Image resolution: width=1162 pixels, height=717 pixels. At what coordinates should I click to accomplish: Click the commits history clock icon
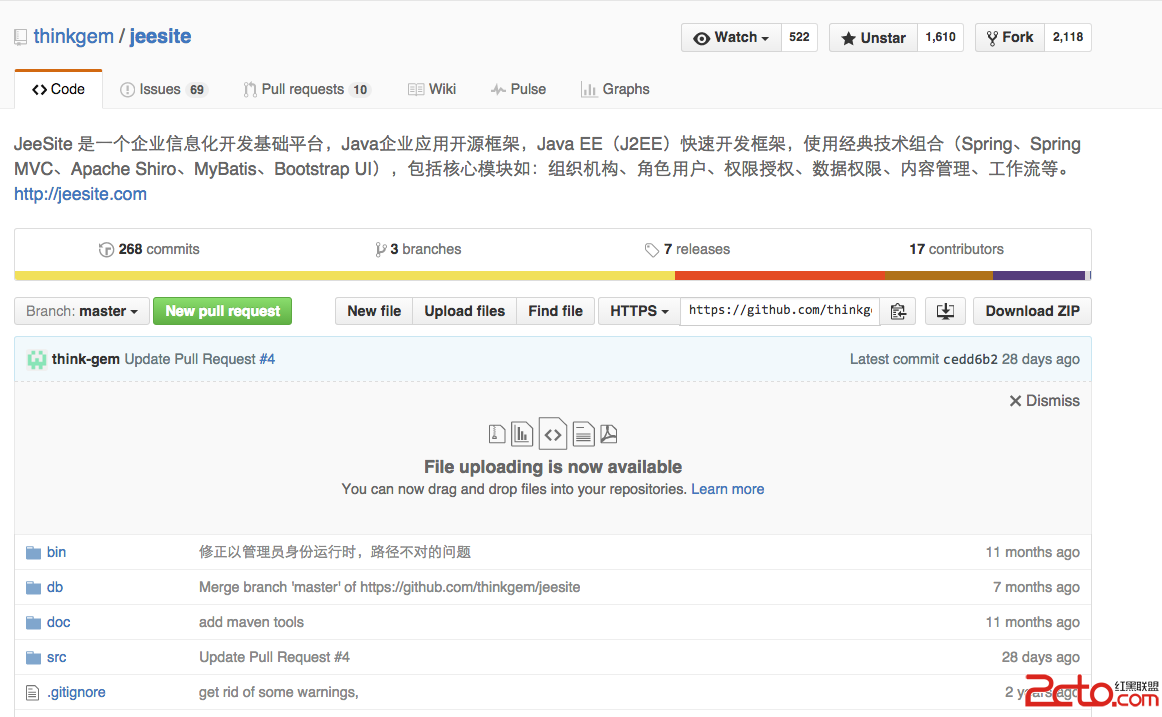point(106,250)
